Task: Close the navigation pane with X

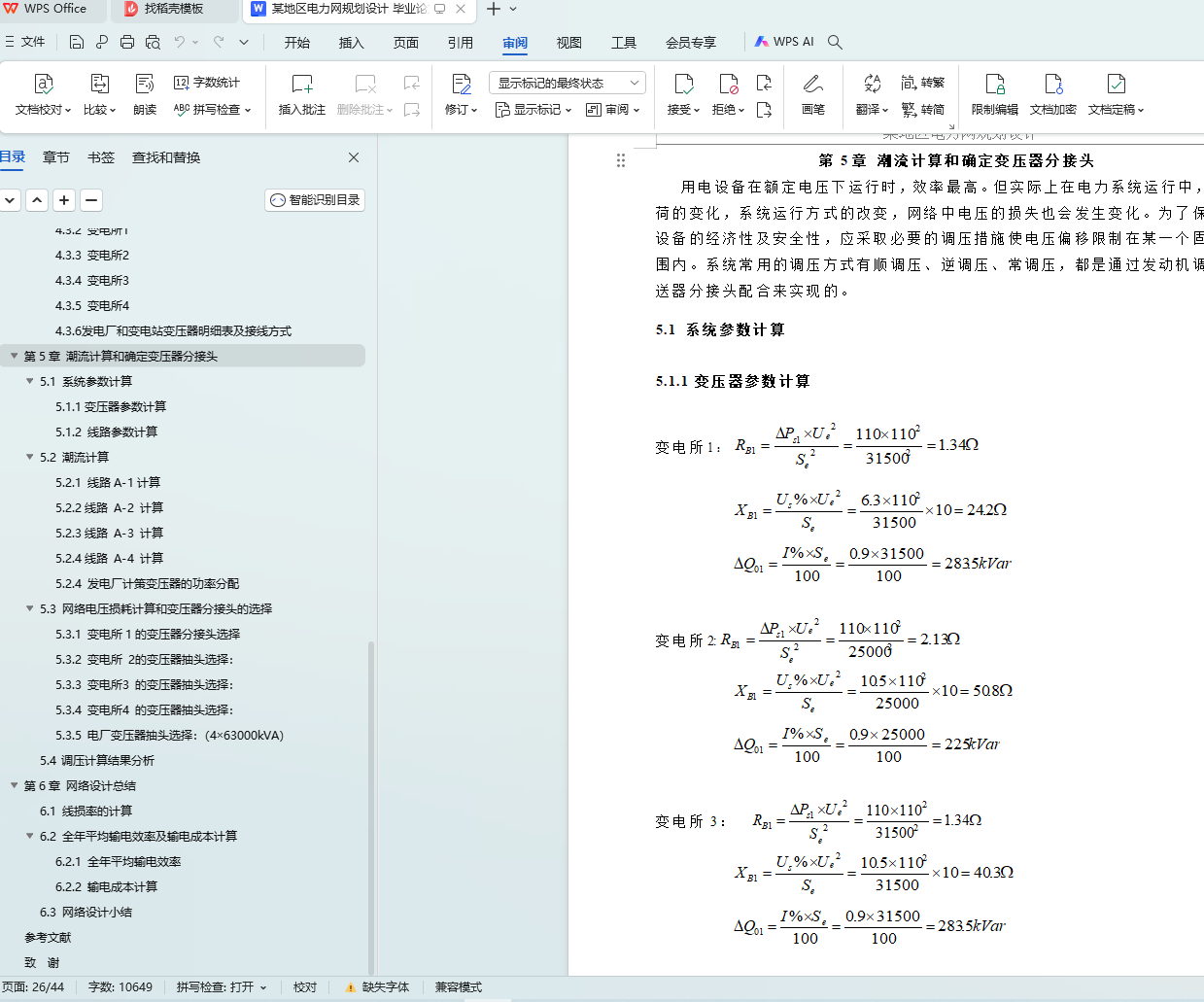Action: (354, 157)
